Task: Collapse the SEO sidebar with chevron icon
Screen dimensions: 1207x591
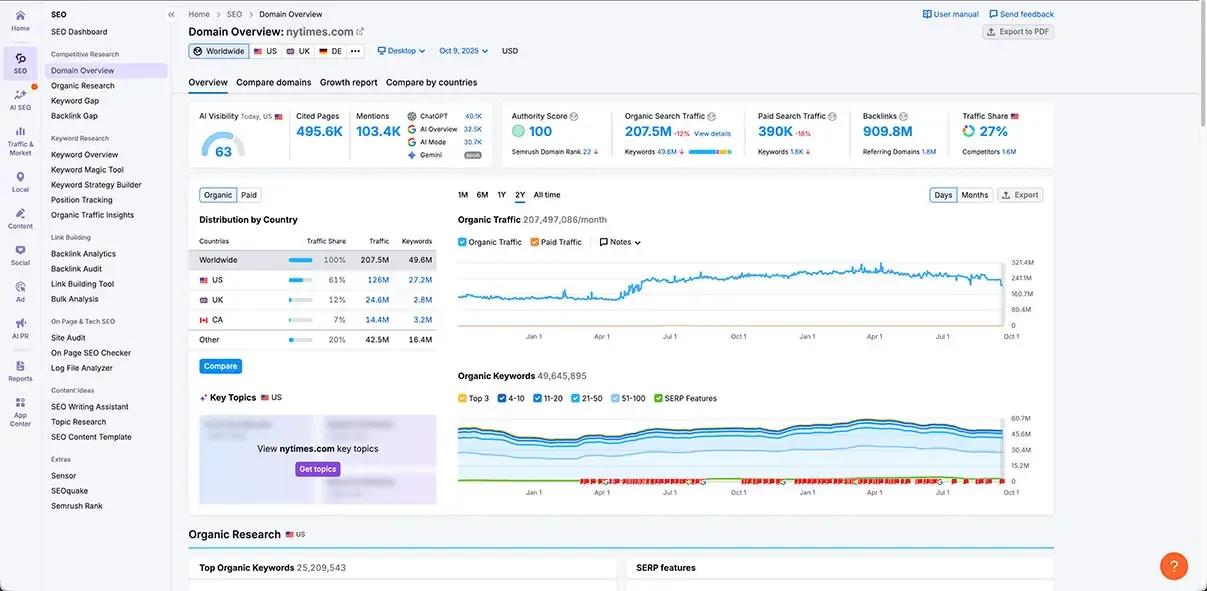Action: point(171,15)
